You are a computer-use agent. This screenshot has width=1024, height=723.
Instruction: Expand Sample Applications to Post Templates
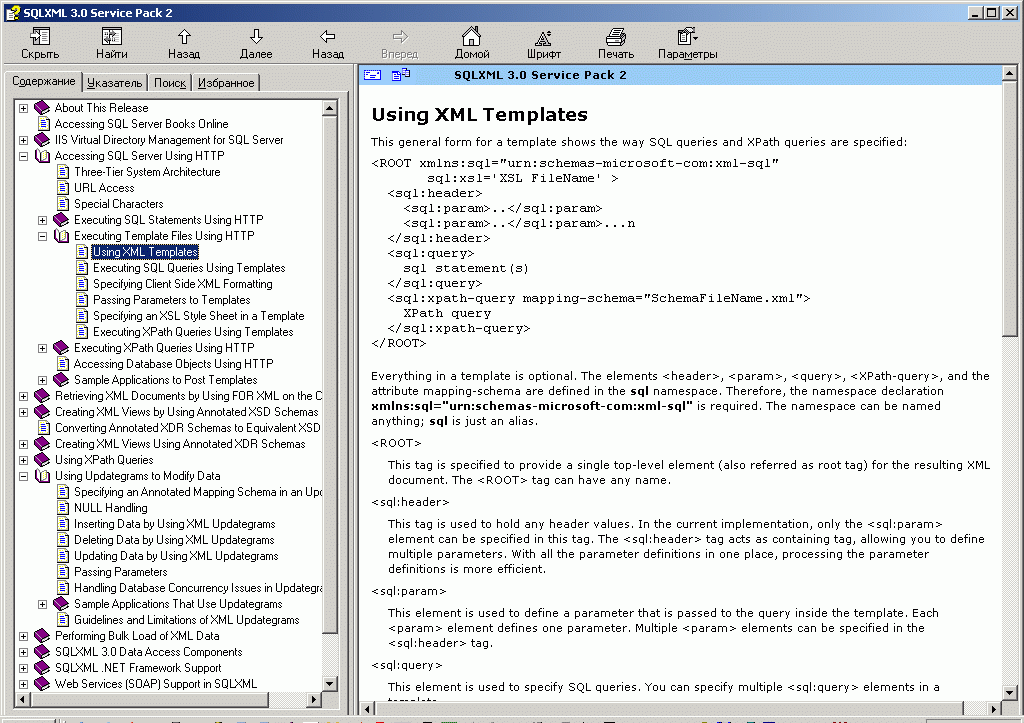coord(42,380)
